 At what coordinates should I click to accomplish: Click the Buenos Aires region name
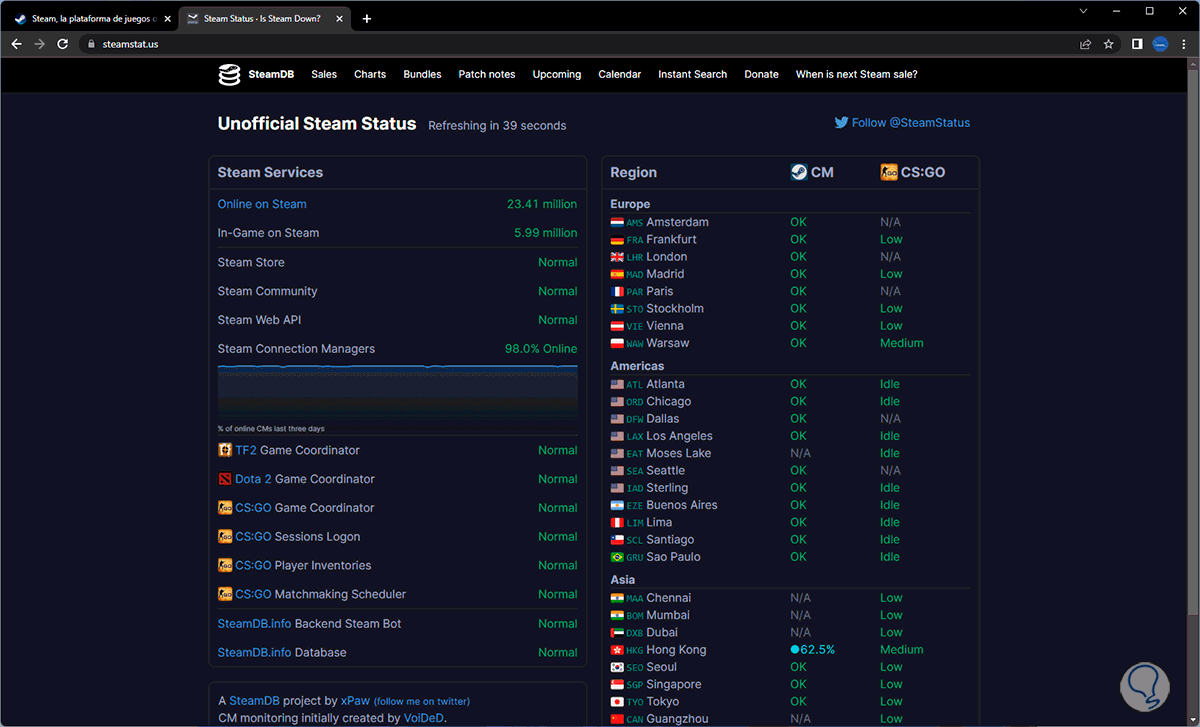(682, 505)
